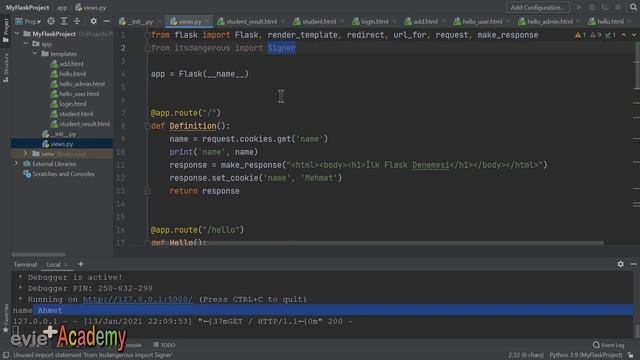The width and height of the screenshot is (640, 360).
Task: Click the MyFlaskProject breadcrumb
Action: tap(27, 7)
